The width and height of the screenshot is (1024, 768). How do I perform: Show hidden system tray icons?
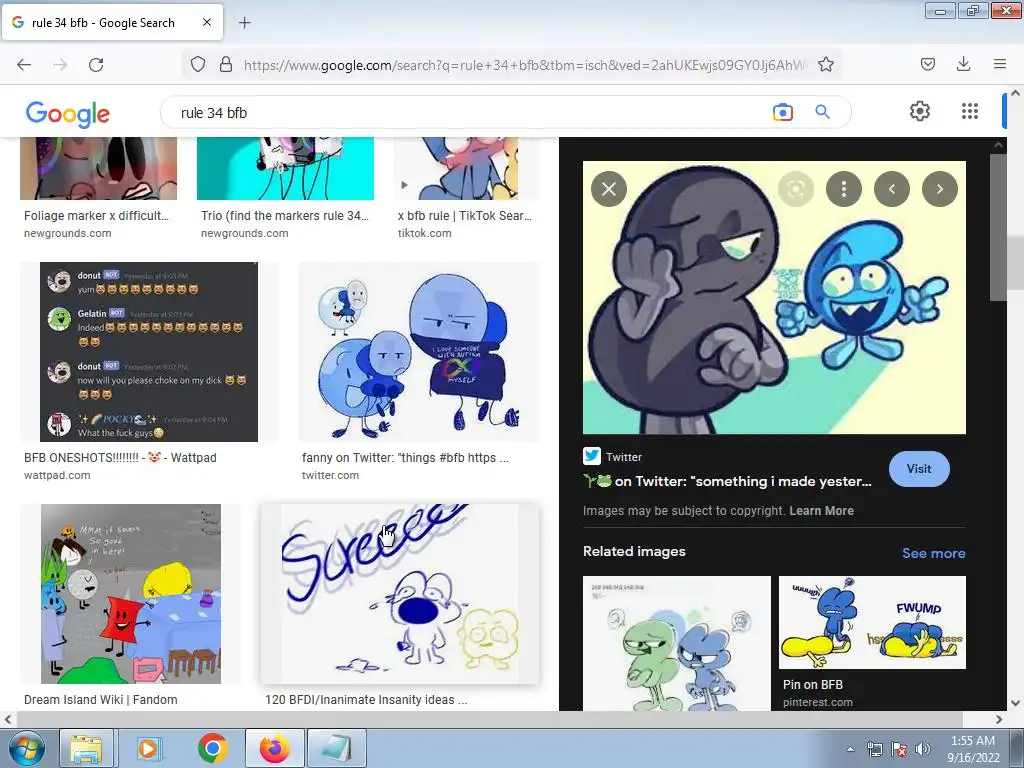(850, 750)
